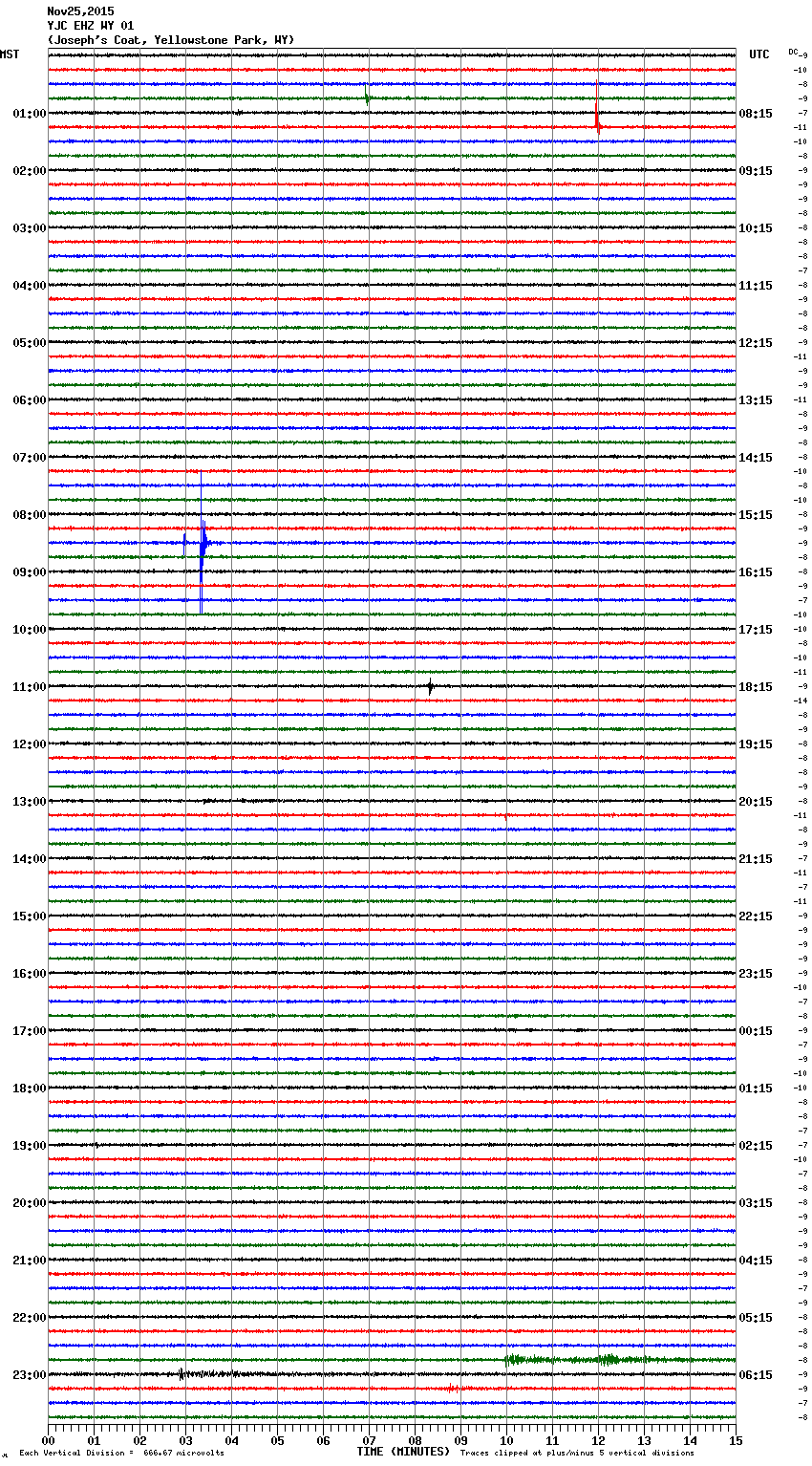Click the 04:15 UTC row label
The width and height of the screenshot is (812, 1466).
[756, 1261]
